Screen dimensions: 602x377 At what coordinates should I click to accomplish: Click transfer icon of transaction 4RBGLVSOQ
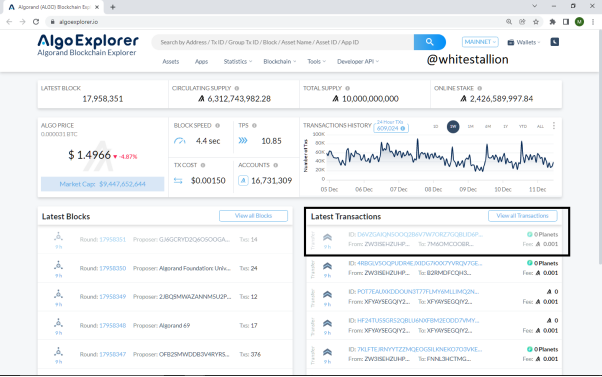click(x=327, y=266)
